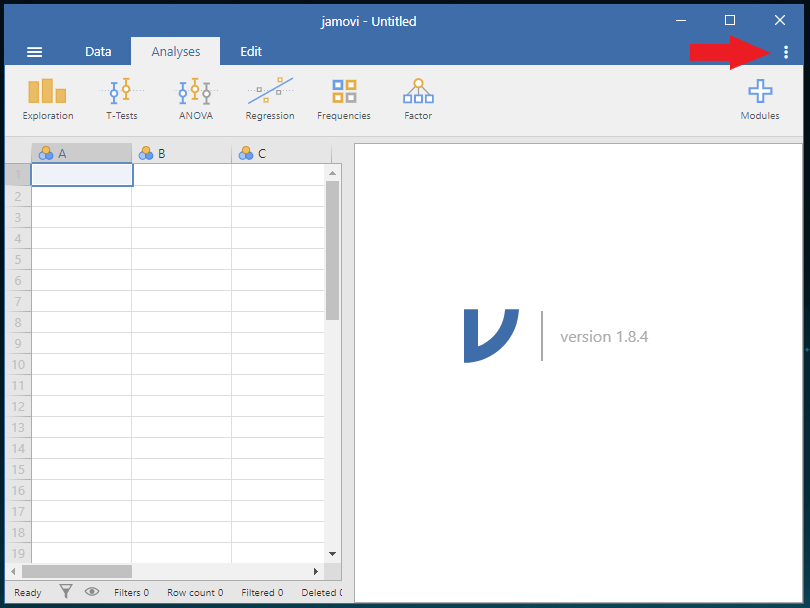Open the Frequencies analysis menu

click(344, 100)
